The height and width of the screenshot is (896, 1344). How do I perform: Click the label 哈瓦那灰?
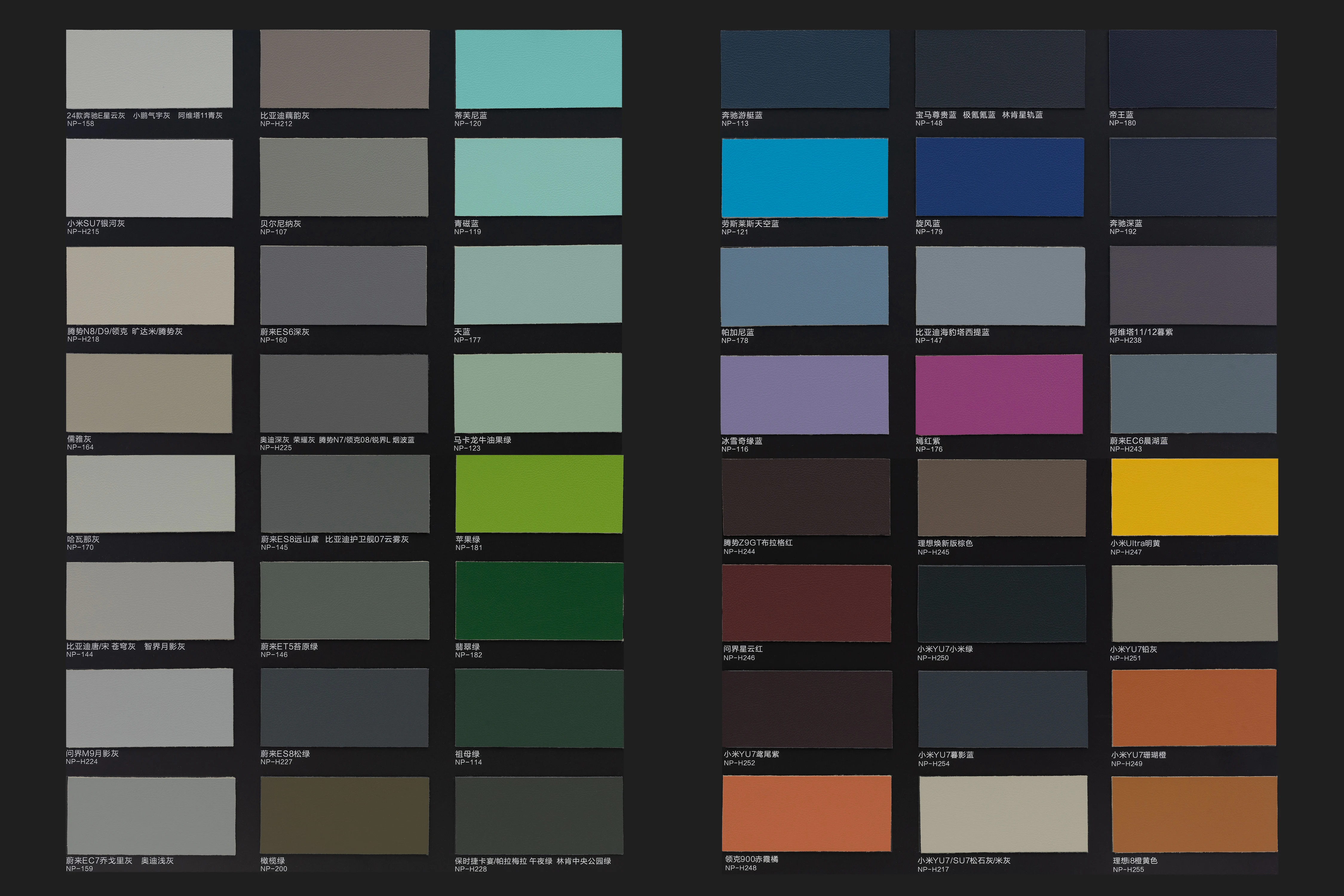83,539
